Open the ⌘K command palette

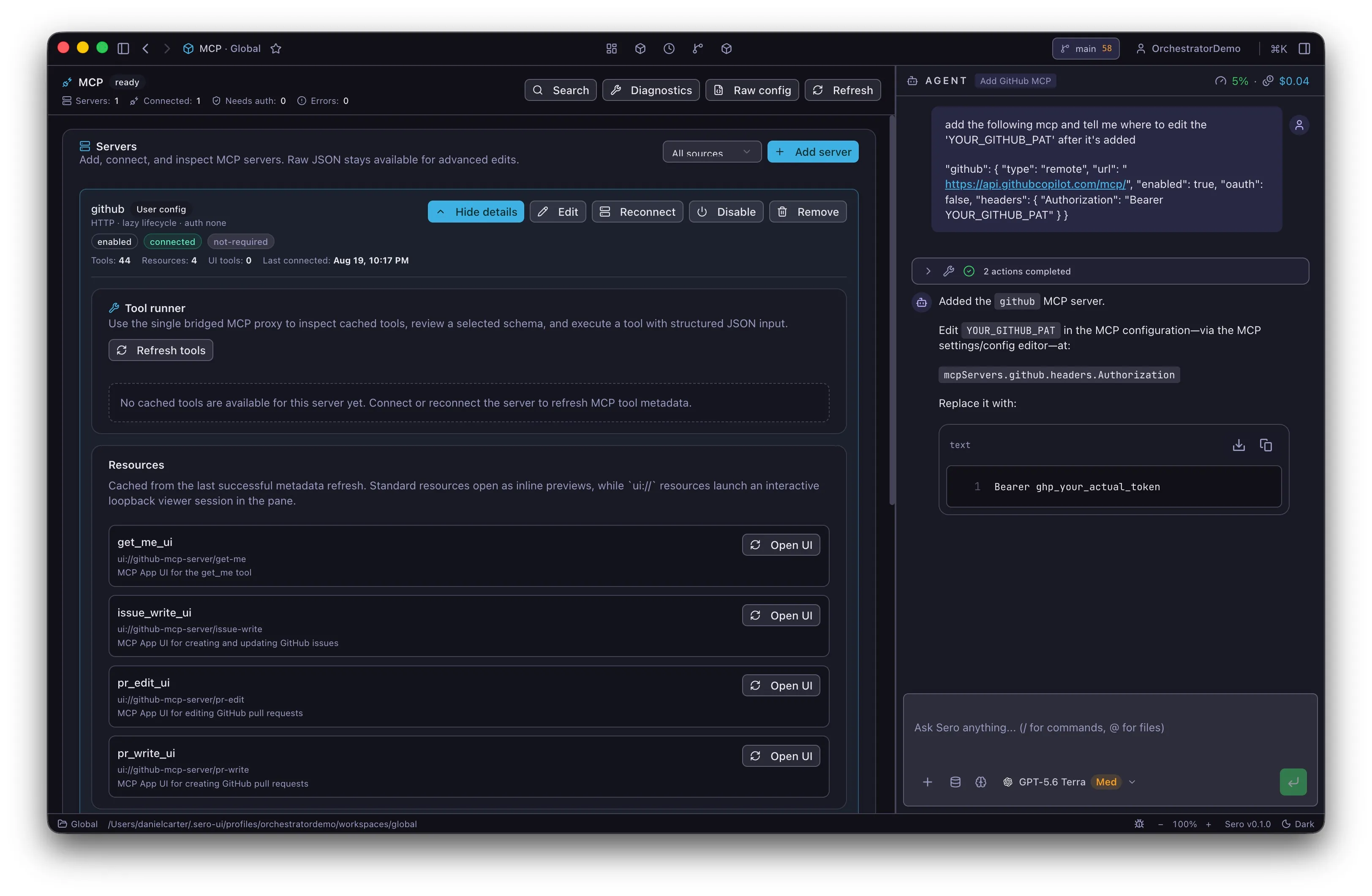[1279, 49]
